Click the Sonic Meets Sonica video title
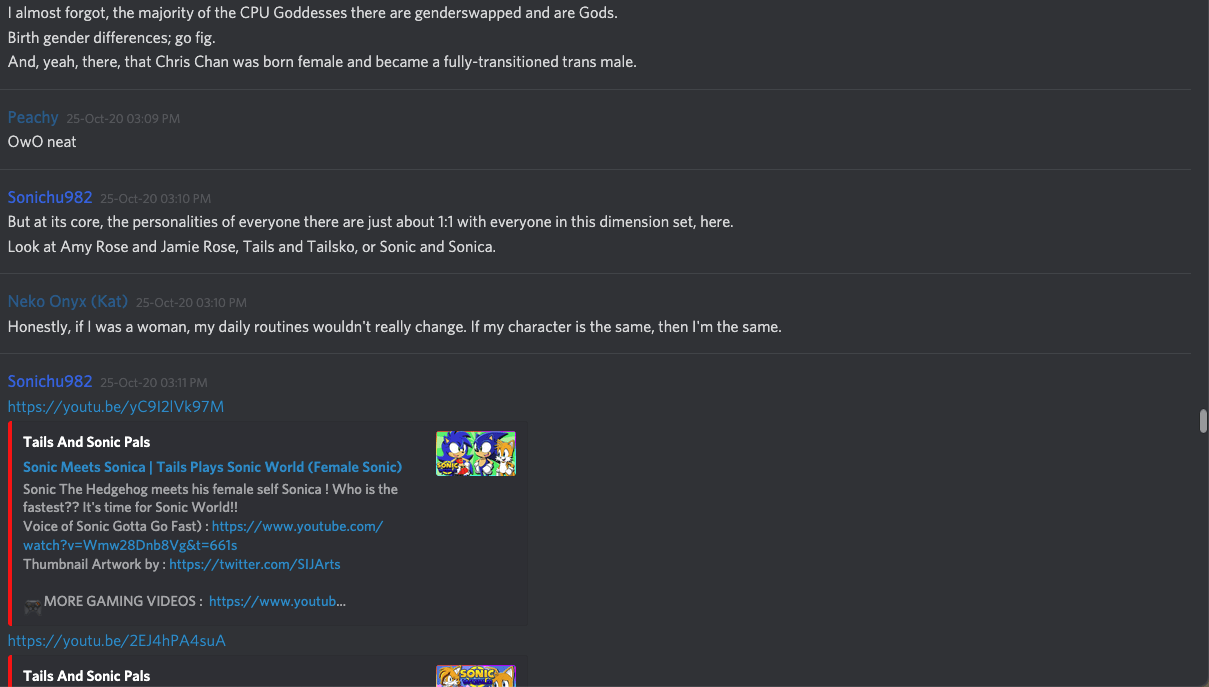This screenshot has width=1209, height=687. (x=213, y=467)
